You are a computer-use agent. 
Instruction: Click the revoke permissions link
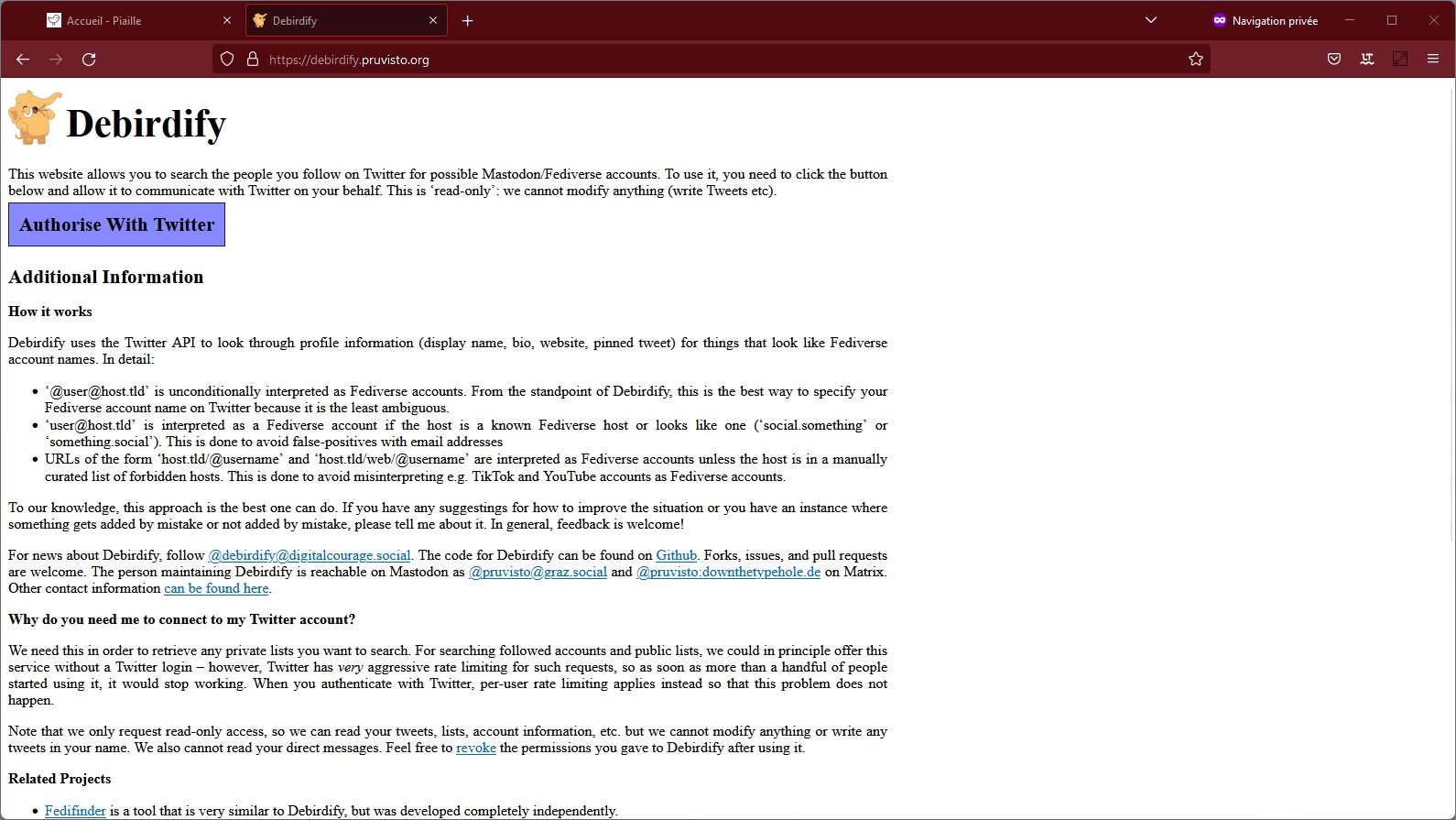475,748
